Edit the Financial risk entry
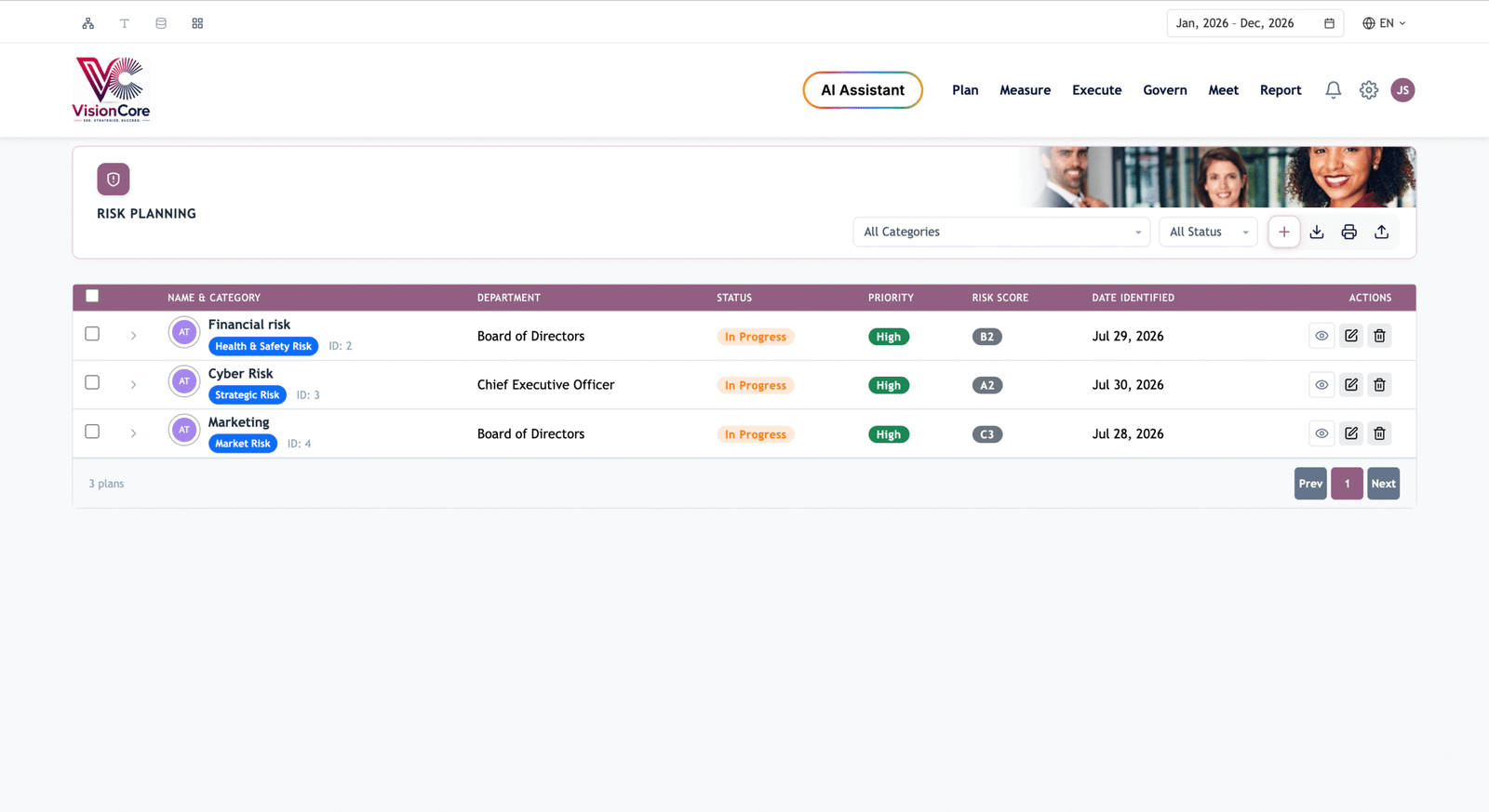The height and width of the screenshot is (812, 1489). [1351, 336]
